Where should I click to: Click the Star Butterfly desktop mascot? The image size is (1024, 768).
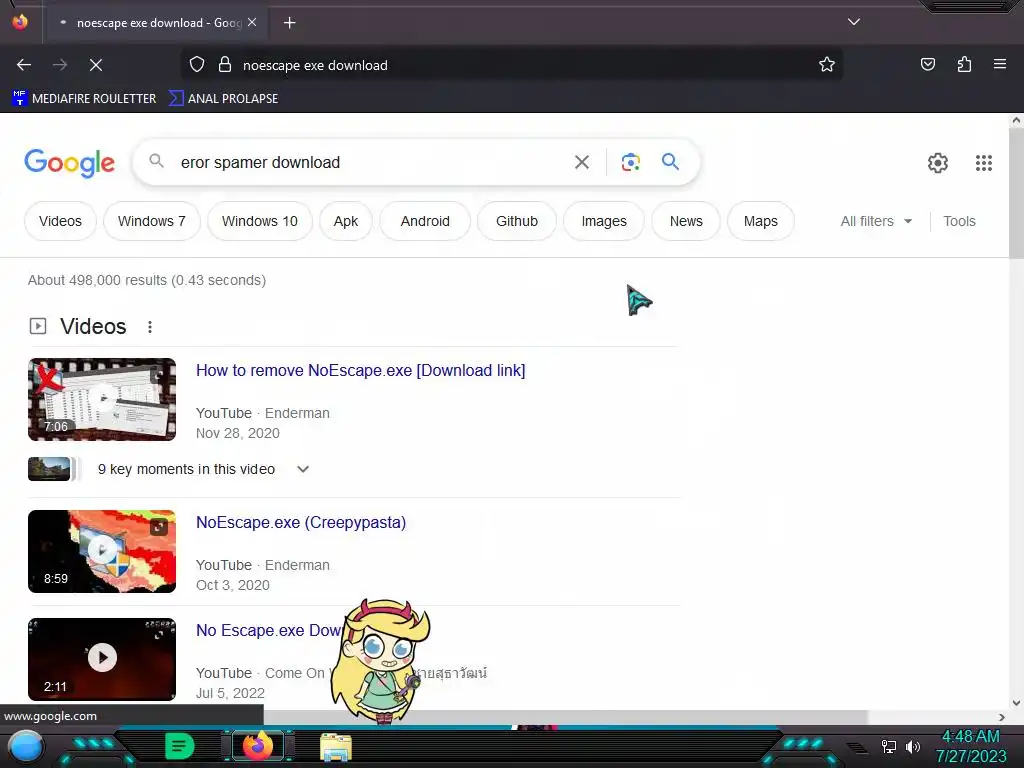click(x=381, y=660)
